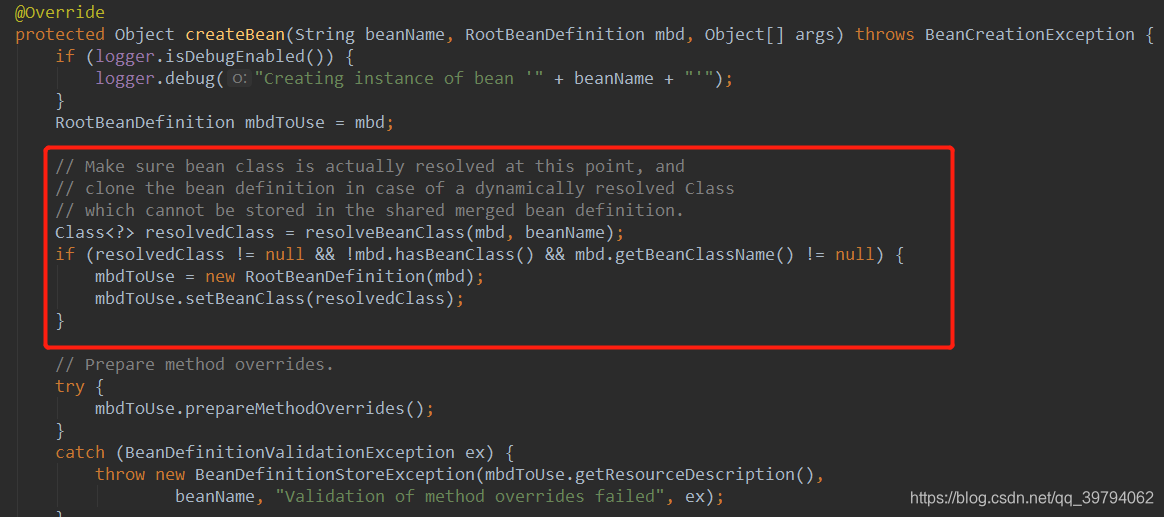Click the @Override annotation
This screenshot has height=517, width=1164.
point(59,13)
